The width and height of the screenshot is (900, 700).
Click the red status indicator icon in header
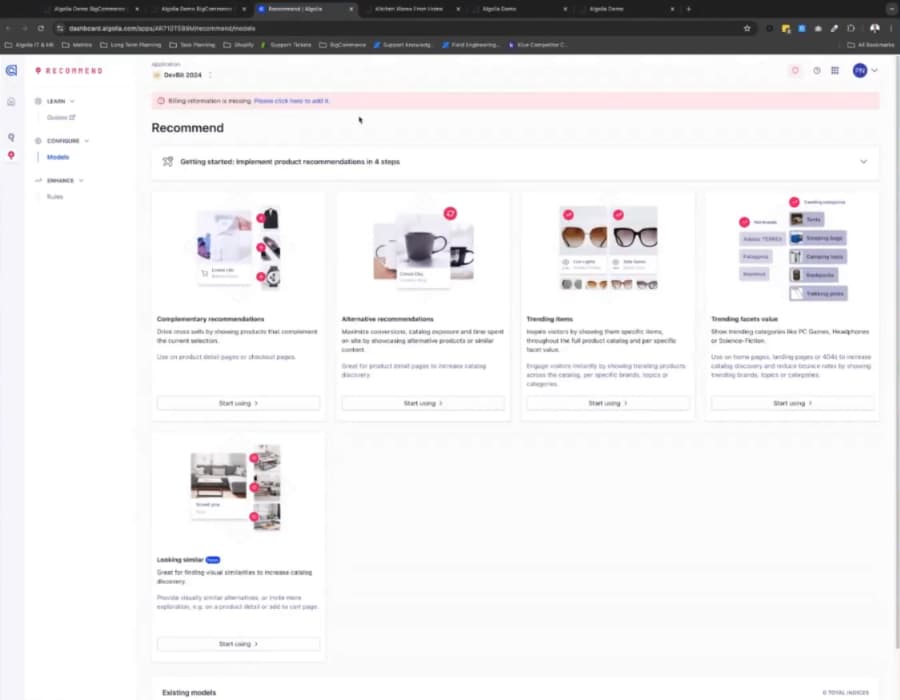(795, 71)
